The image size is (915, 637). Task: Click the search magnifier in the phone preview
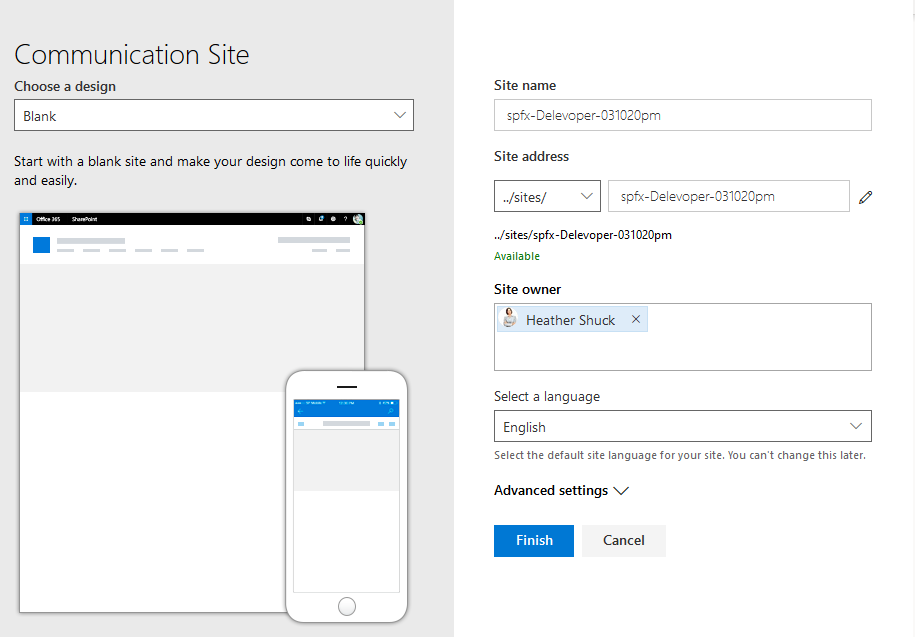pyautogui.click(x=391, y=411)
